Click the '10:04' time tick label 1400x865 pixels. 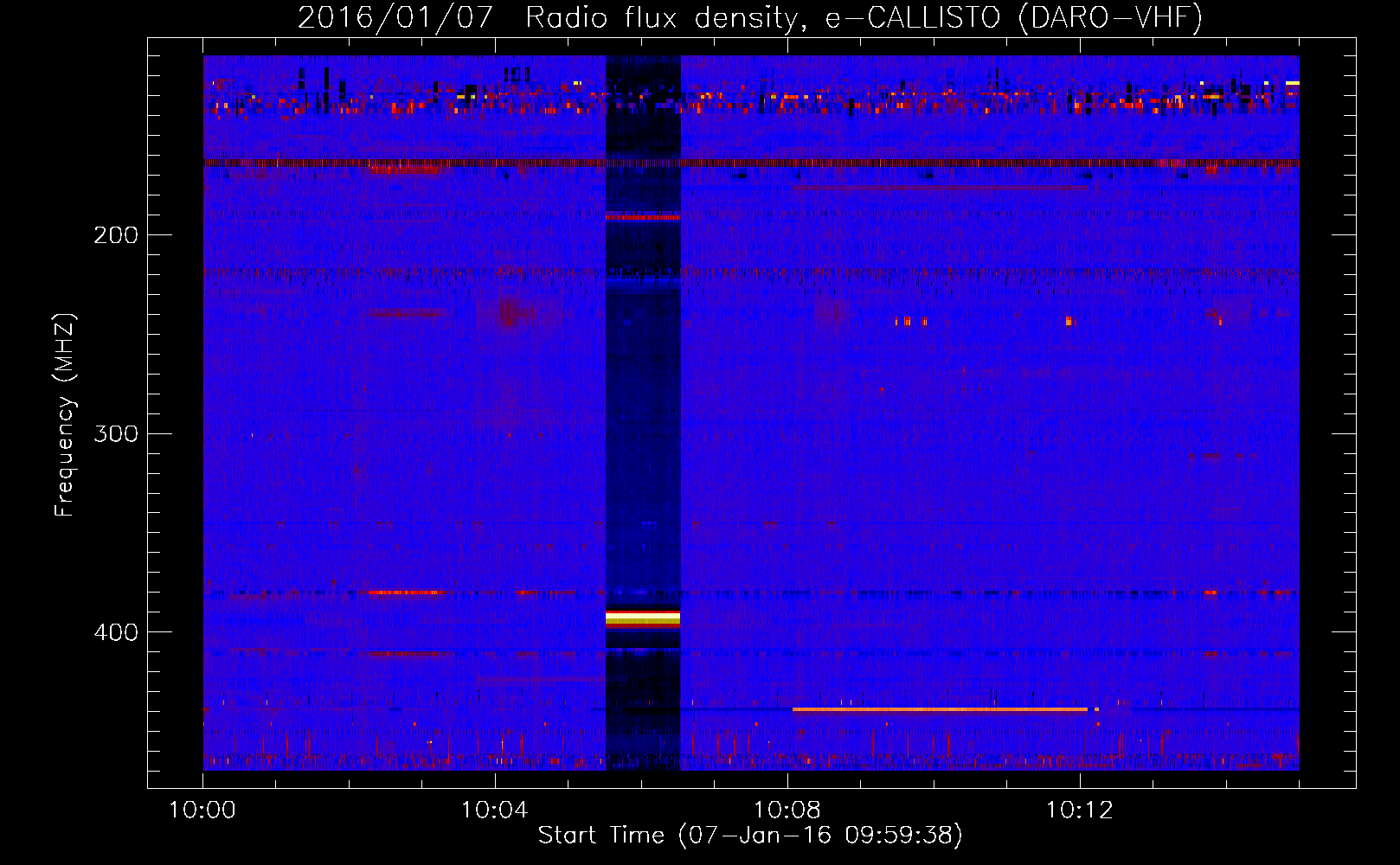(495, 811)
